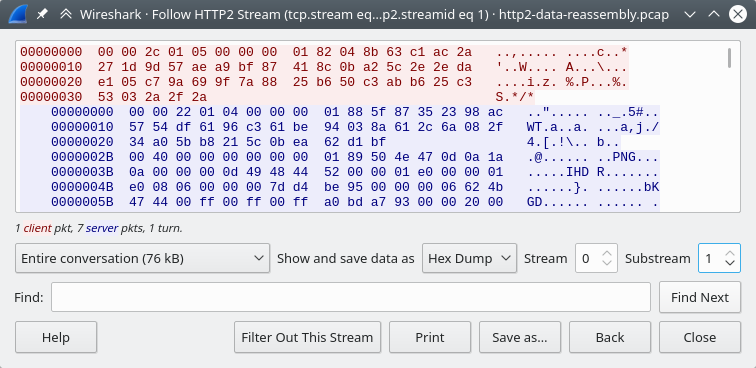Viewport: 756px width, 368px height.
Task: Decrement the Stream number spinner
Action: pos(607,263)
